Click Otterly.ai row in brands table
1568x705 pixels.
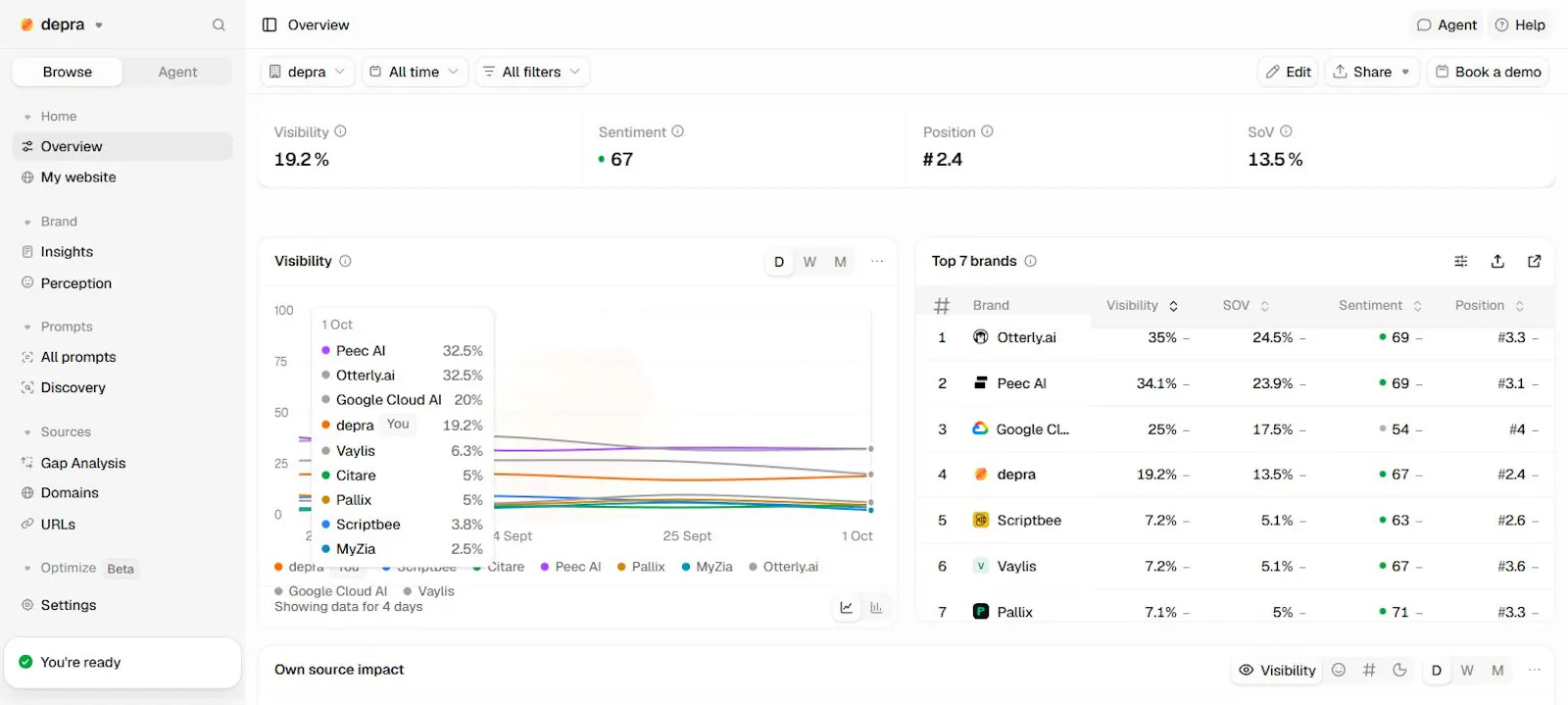tap(1235, 337)
